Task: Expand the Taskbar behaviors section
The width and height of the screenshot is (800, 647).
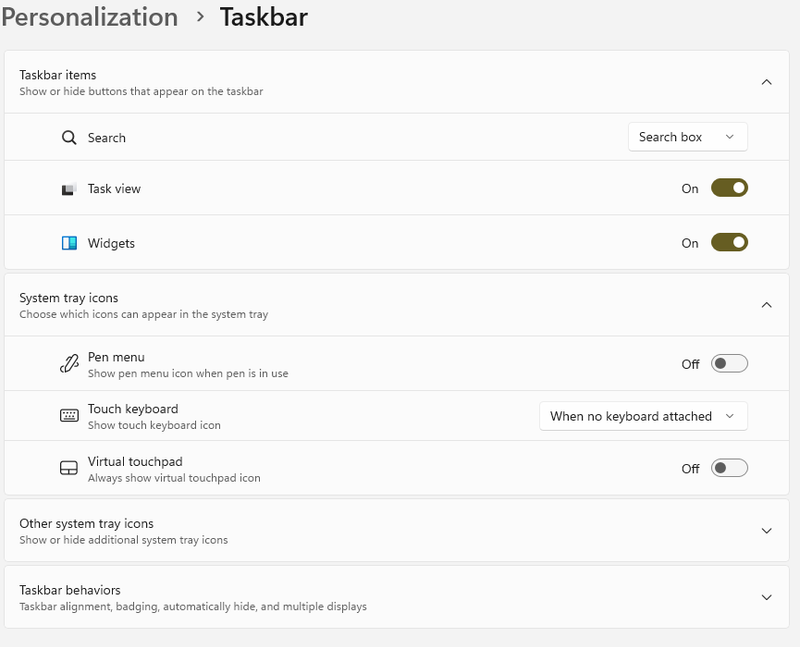Action: coord(766,597)
